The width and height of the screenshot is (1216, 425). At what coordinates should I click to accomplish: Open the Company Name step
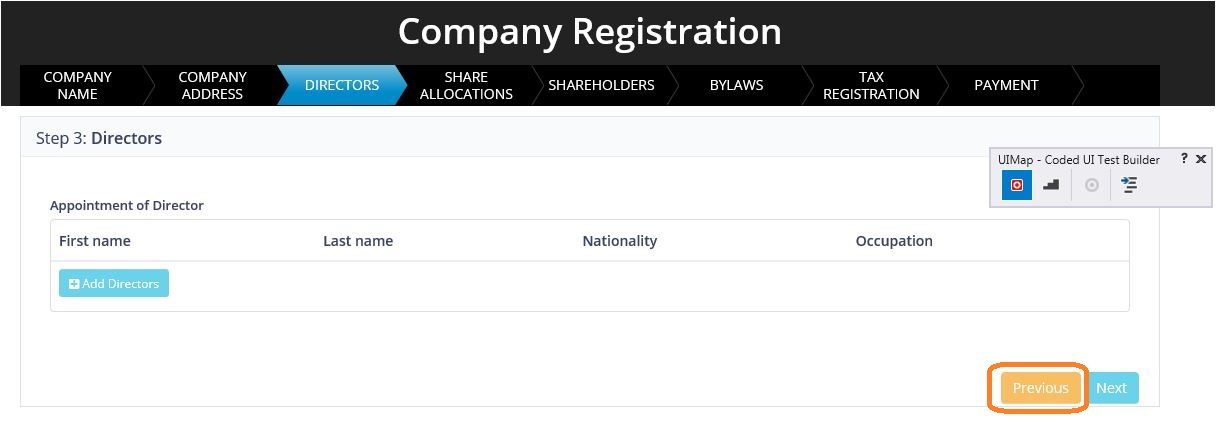(78, 85)
